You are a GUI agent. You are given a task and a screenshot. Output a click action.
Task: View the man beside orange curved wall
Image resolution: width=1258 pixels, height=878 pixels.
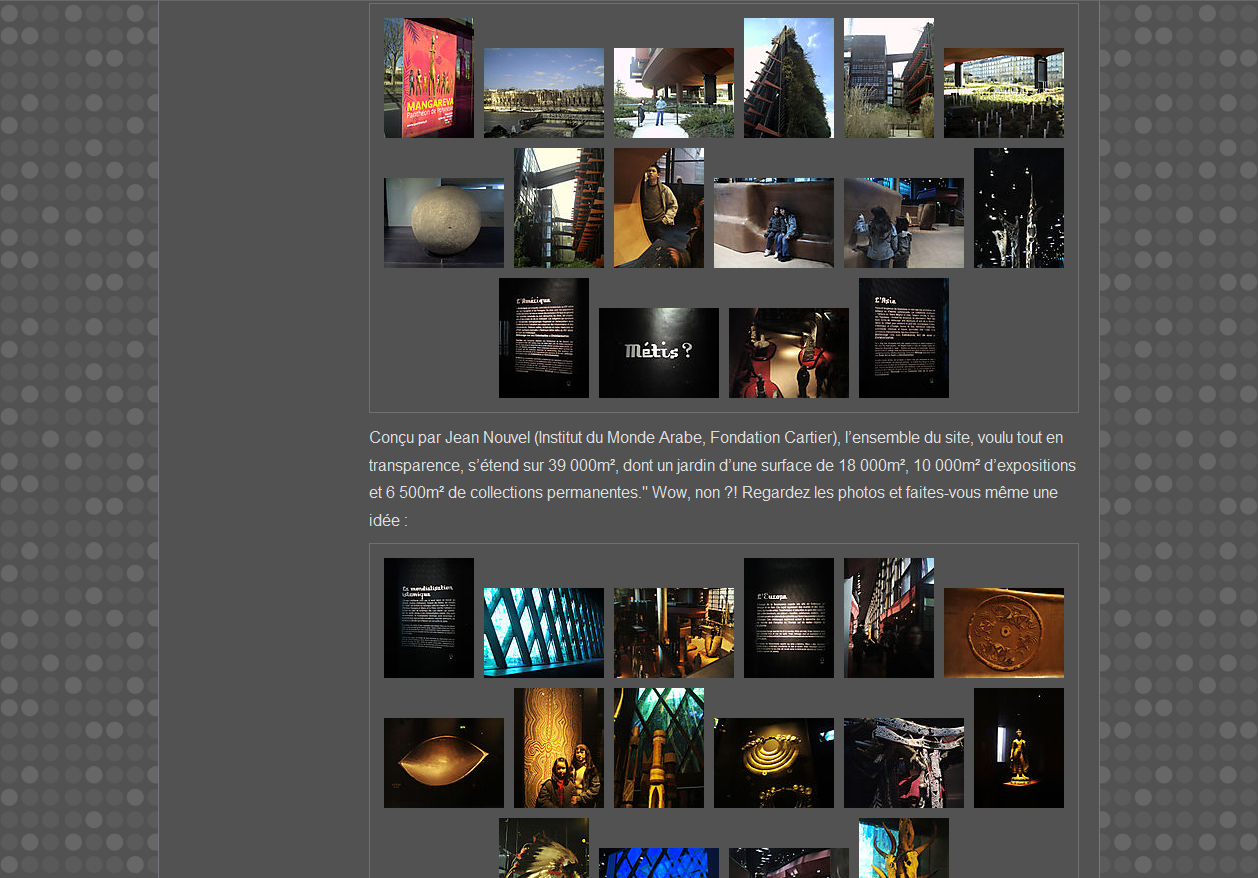658,208
